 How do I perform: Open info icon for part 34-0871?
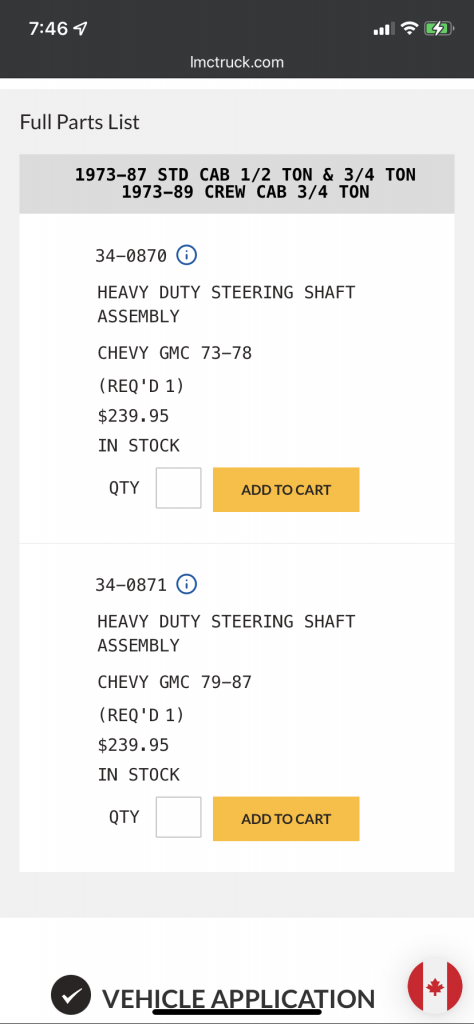(x=187, y=584)
